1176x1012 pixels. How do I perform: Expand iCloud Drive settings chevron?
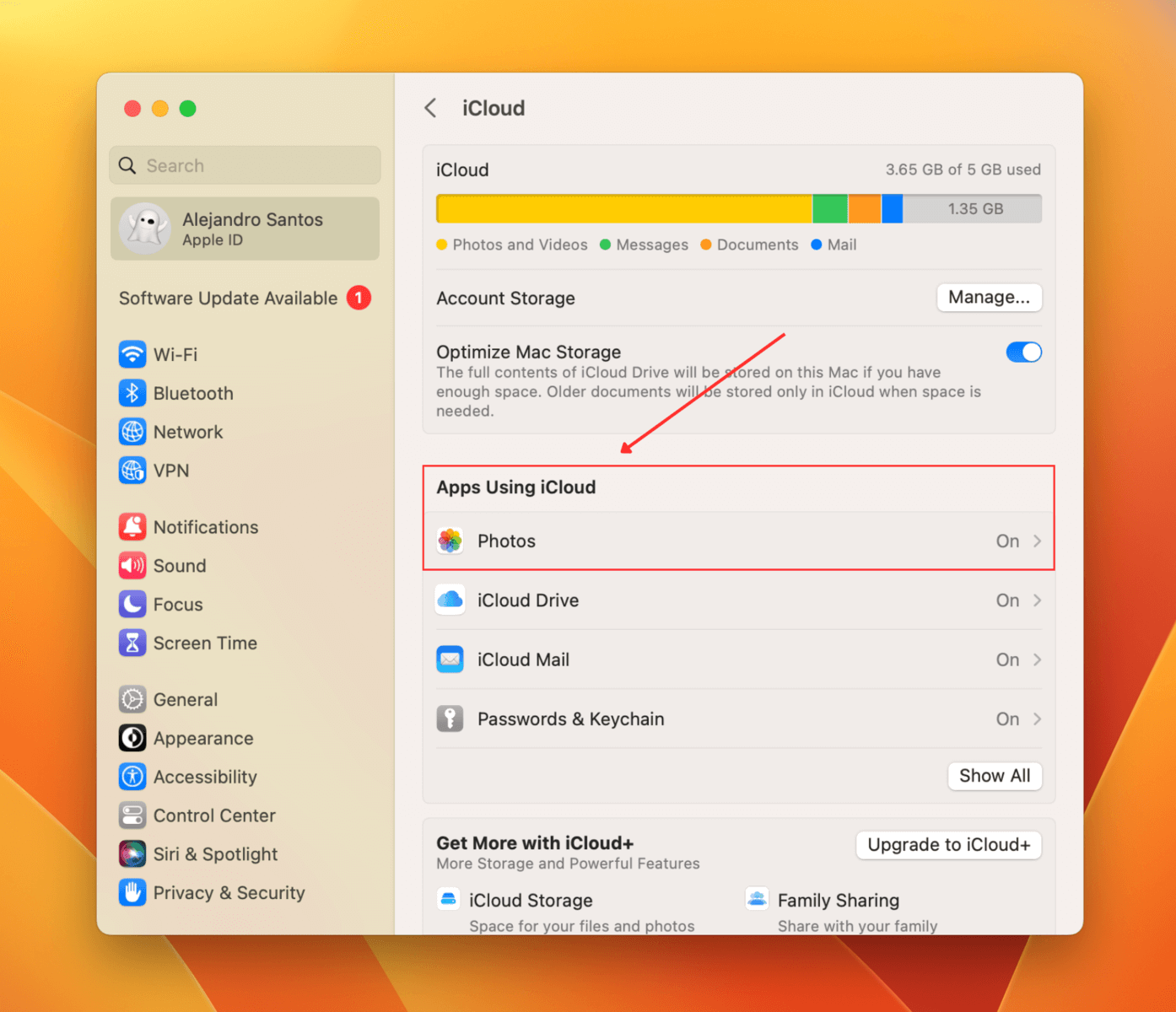click(x=1037, y=600)
